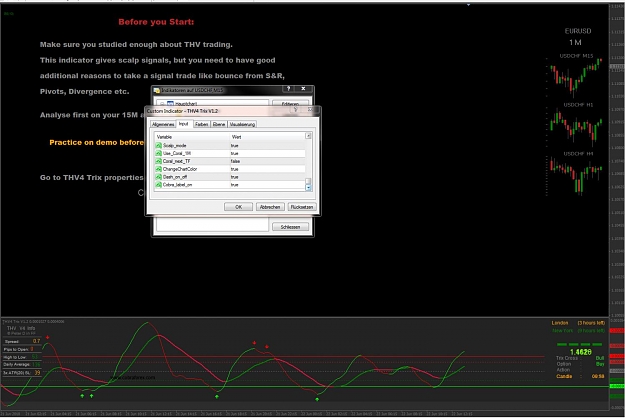Viewport: 625px width, 418px height.
Task: Click the Hauptchart icon in the Indikatoren window
Action: 170,104
